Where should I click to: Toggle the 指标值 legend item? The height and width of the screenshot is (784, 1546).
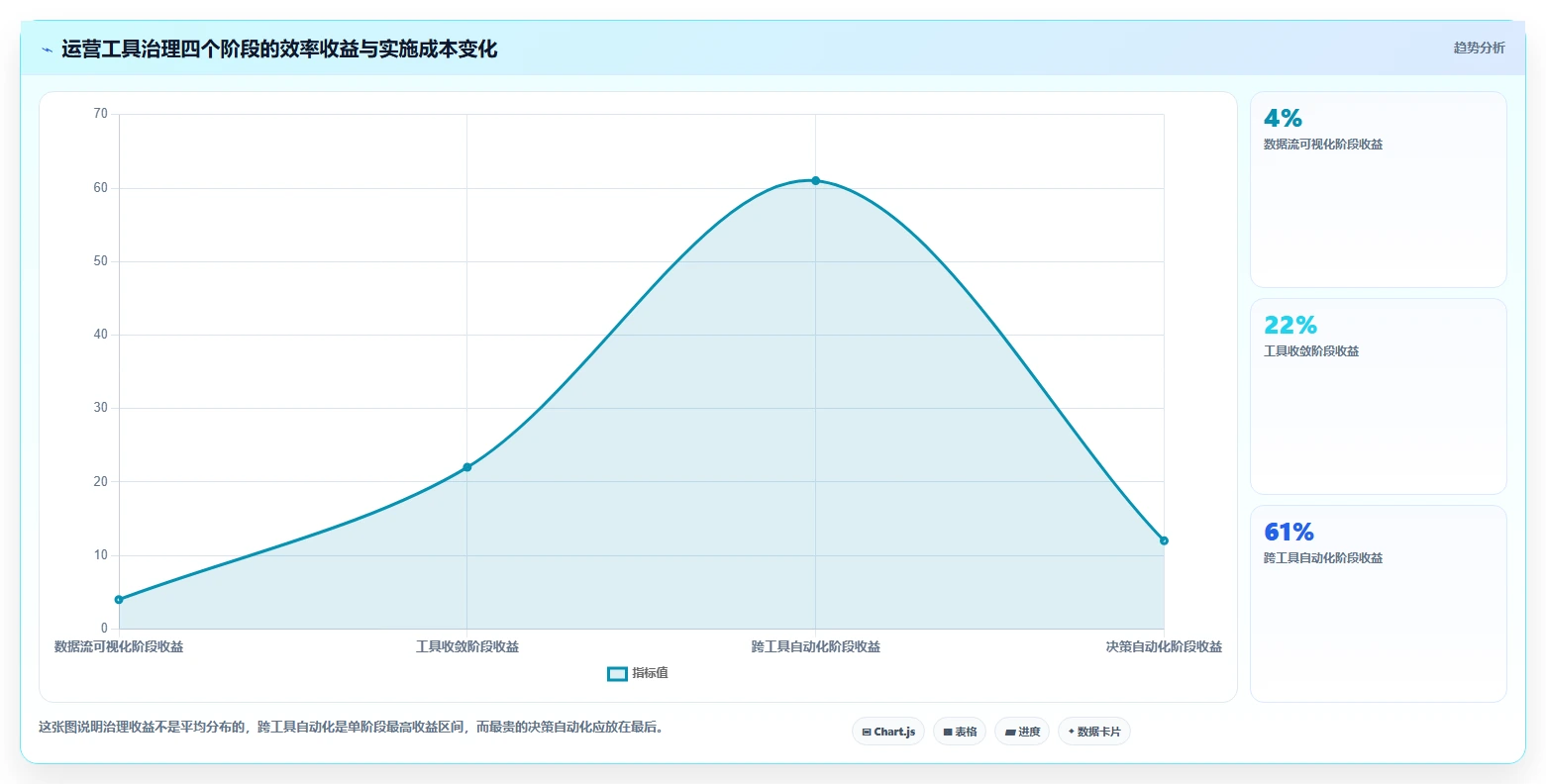coord(638,673)
